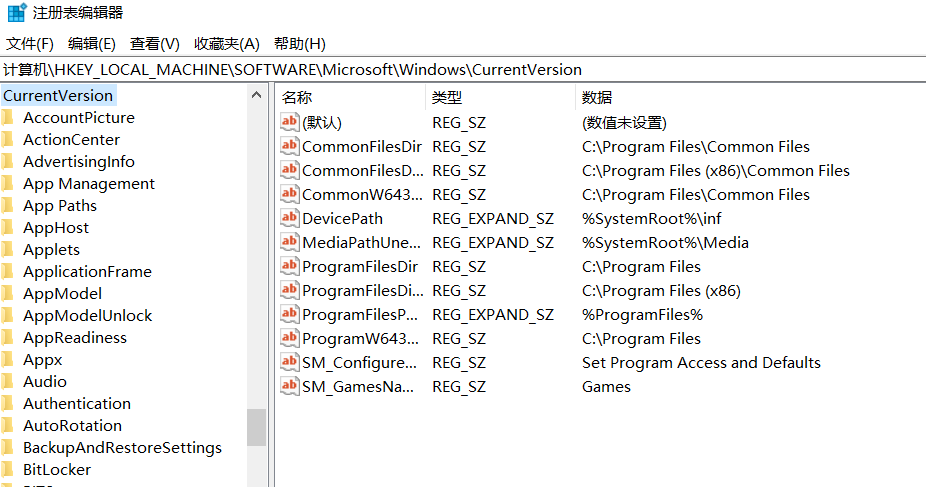The image size is (926, 487).
Task: Click the string icon for SM_GamesNa... value
Action: [x=289, y=386]
